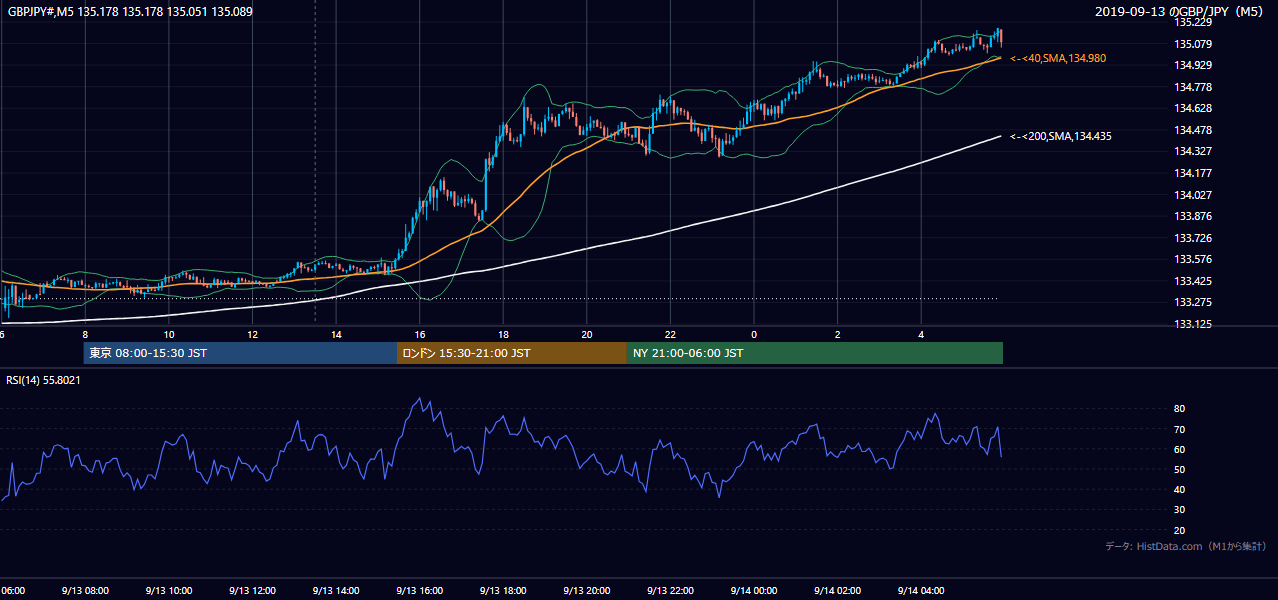Click the 9/13 12:00 time axis label
This screenshot has width=1278, height=600.
coord(252,591)
